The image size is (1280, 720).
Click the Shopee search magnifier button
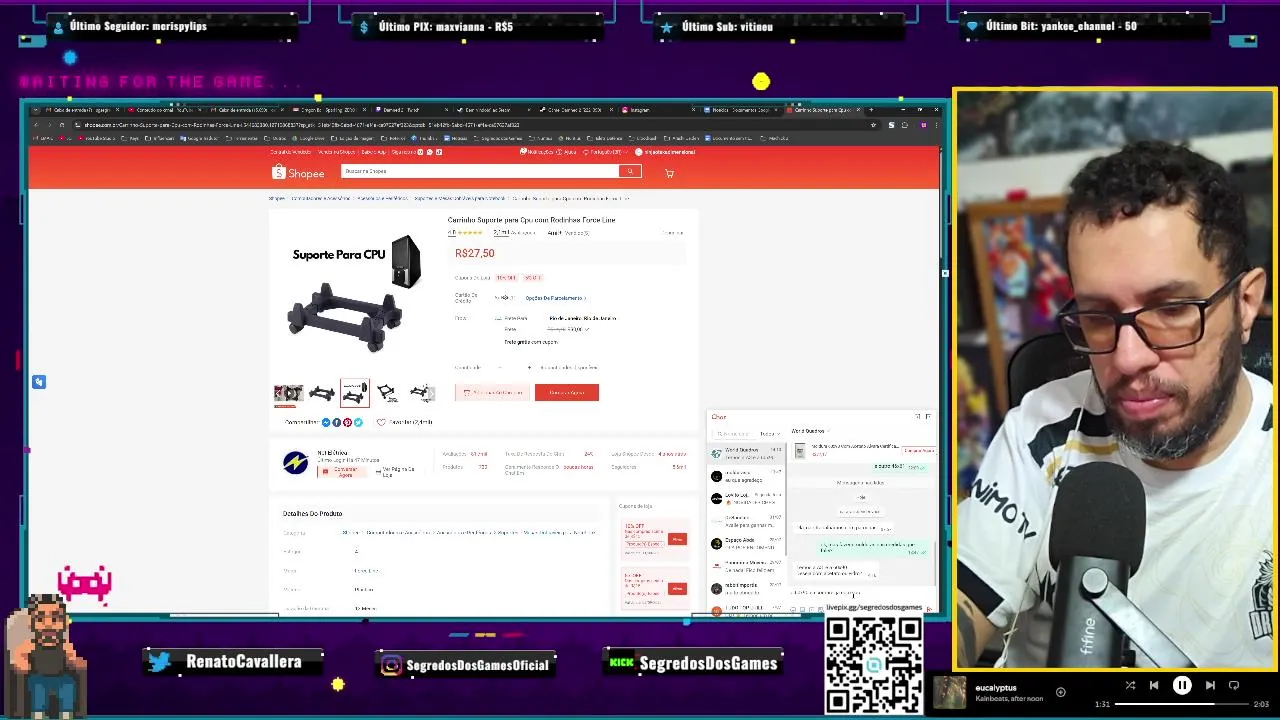click(630, 172)
